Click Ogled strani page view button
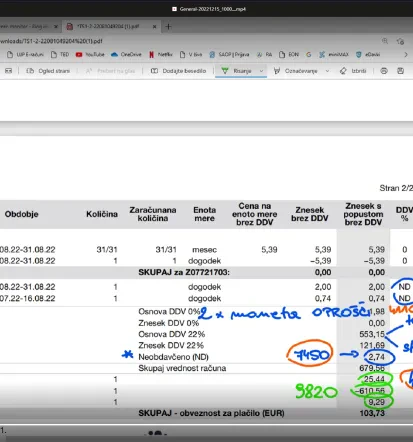Viewport: 413px width, 442px height. pos(48,71)
